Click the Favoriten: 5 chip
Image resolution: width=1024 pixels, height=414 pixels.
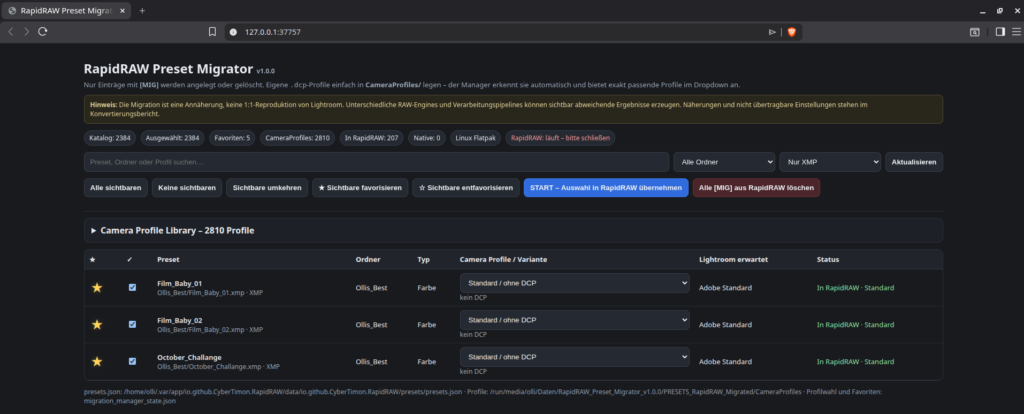tap(232, 138)
